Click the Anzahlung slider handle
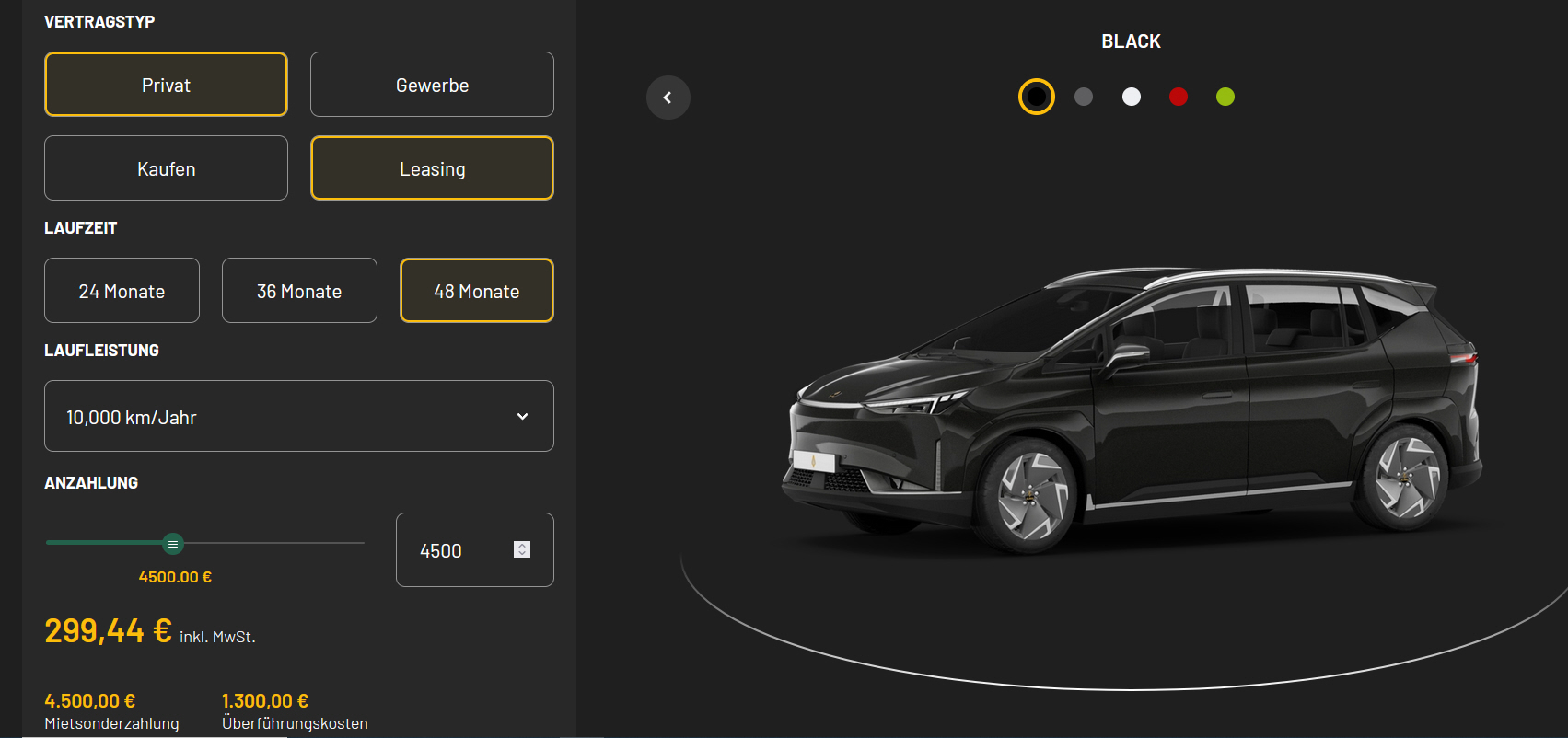This screenshot has width=1568, height=738. point(173,544)
